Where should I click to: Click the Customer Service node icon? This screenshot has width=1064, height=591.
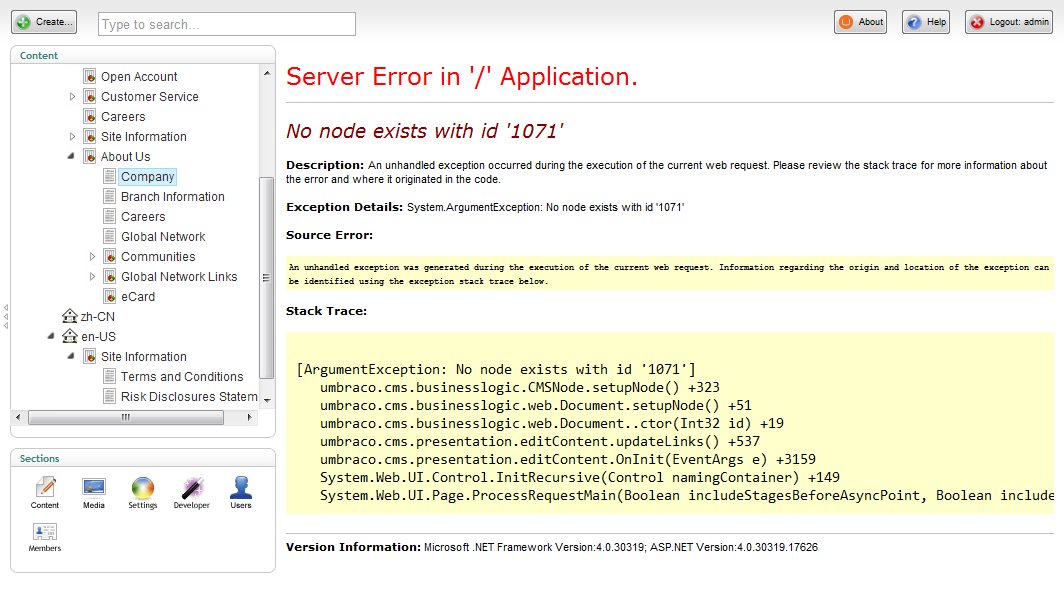tap(90, 96)
